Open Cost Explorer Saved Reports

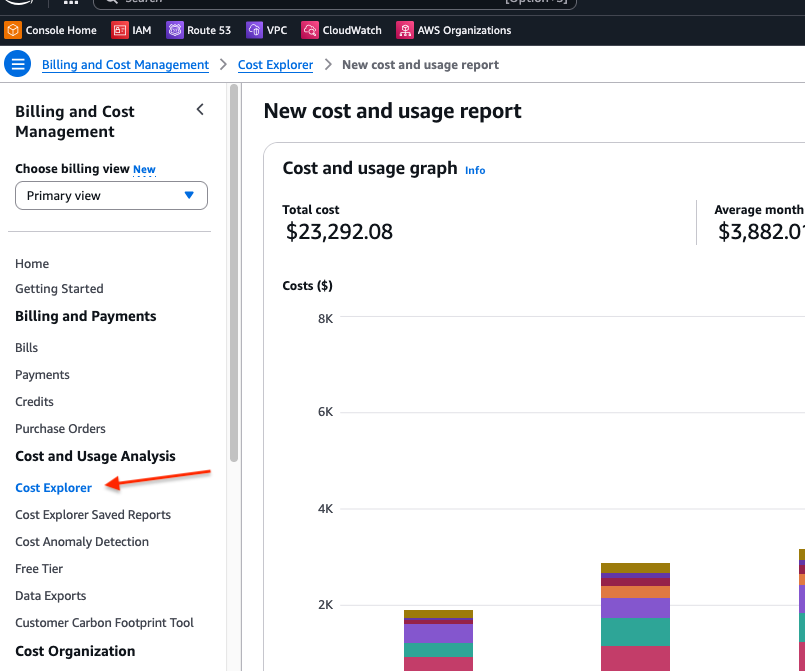tap(93, 515)
